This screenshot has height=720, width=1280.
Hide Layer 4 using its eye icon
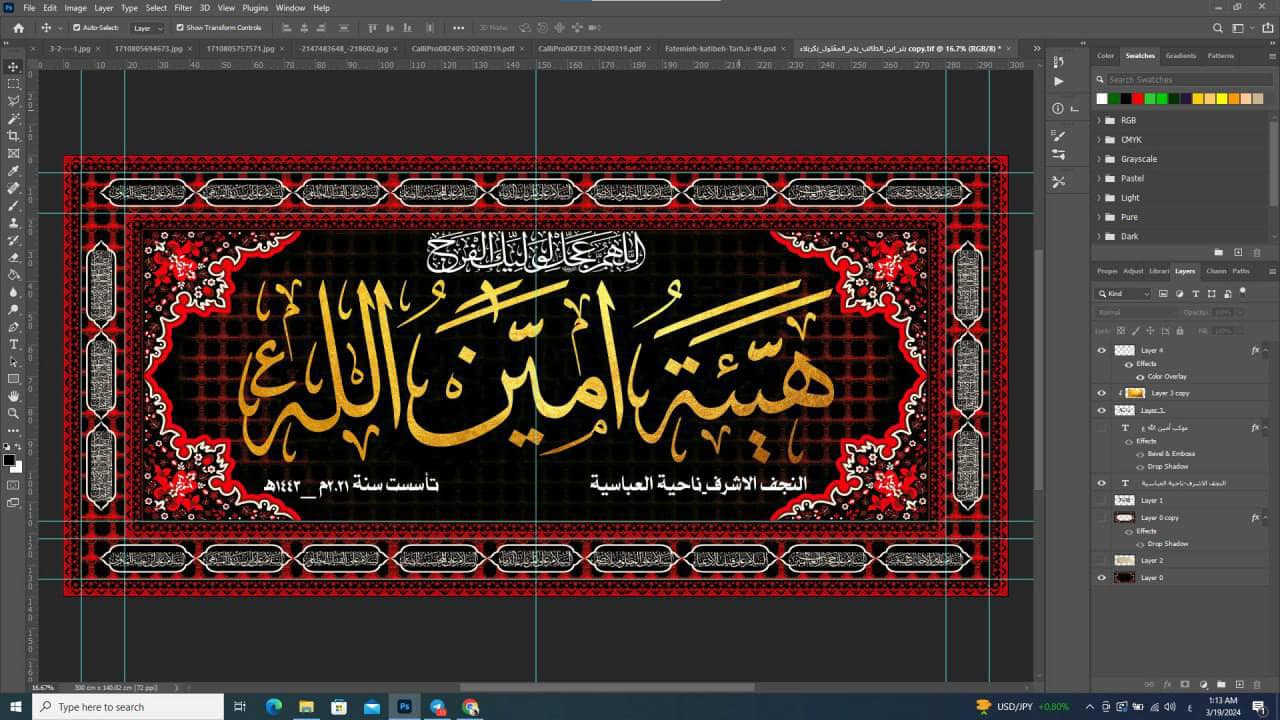click(x=1102, y=351)
